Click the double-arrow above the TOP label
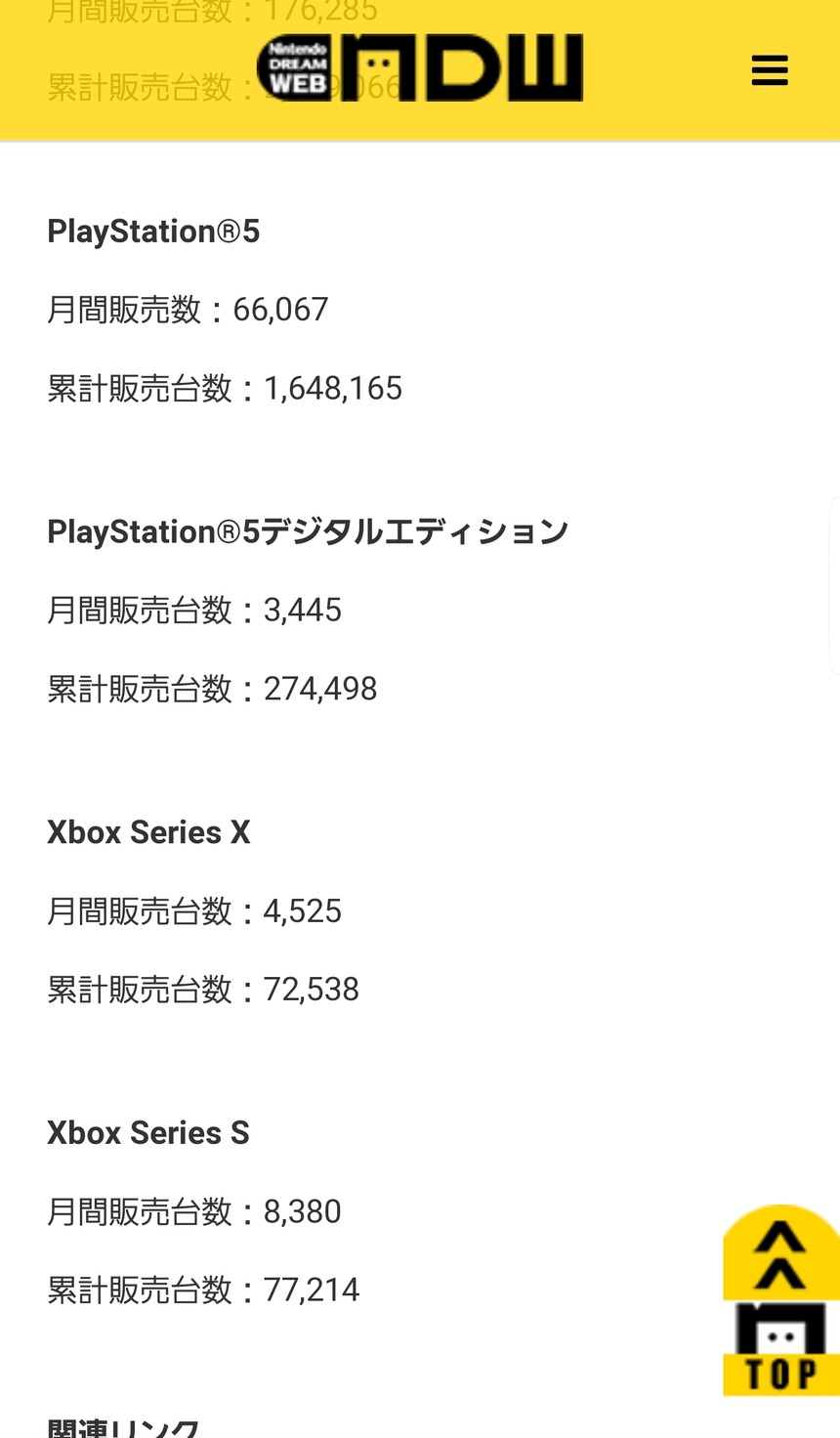The height and width of the screenshot is (1438, 840). coord(780,1255)
